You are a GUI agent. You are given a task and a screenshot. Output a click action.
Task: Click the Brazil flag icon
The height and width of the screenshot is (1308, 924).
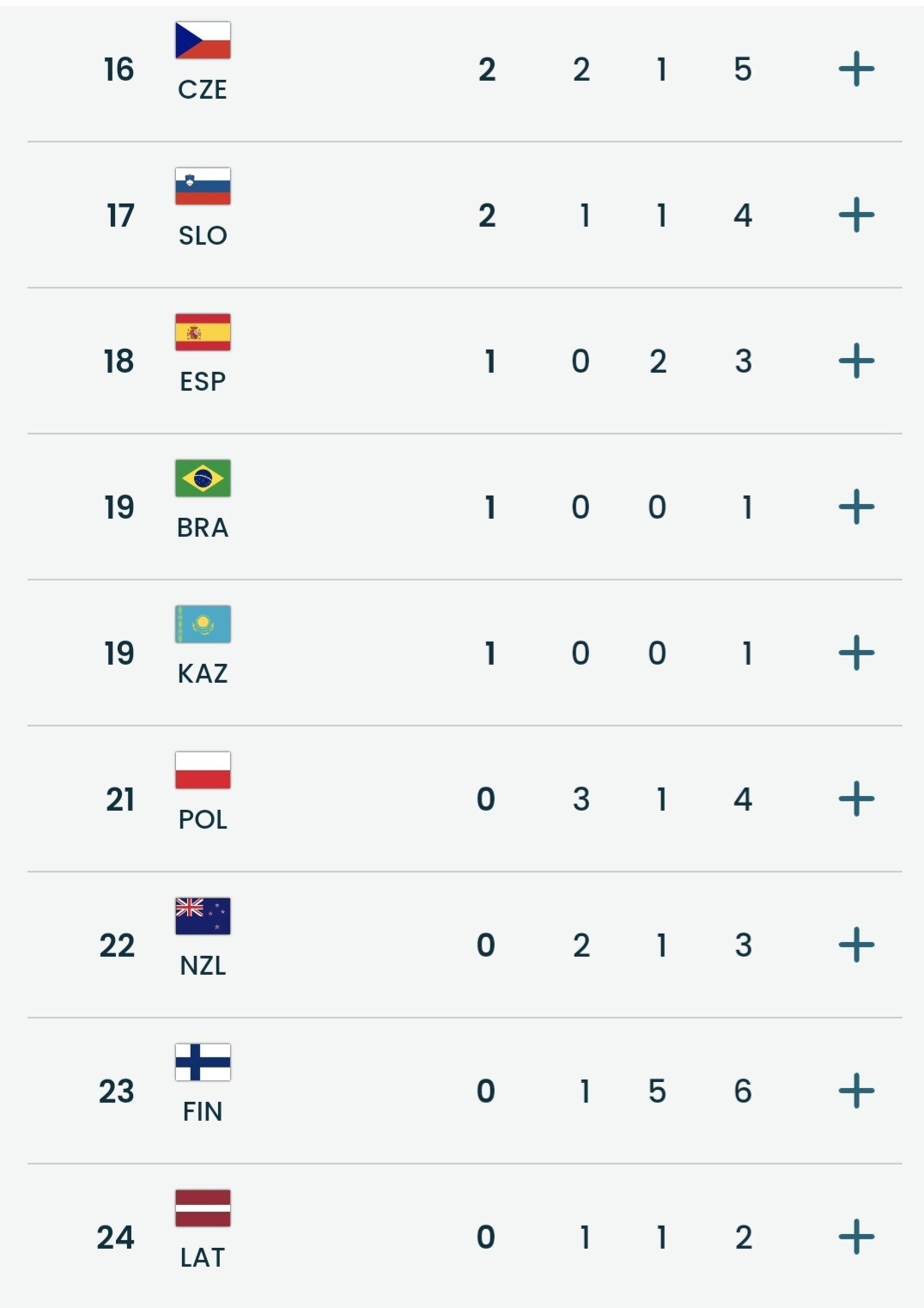tap(203, 478)
